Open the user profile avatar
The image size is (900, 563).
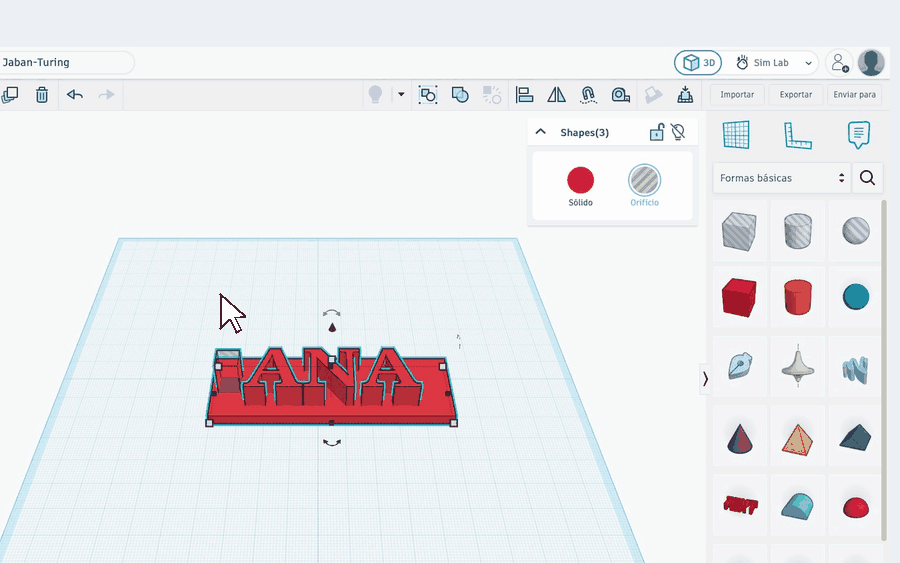(x=871, y=63)
